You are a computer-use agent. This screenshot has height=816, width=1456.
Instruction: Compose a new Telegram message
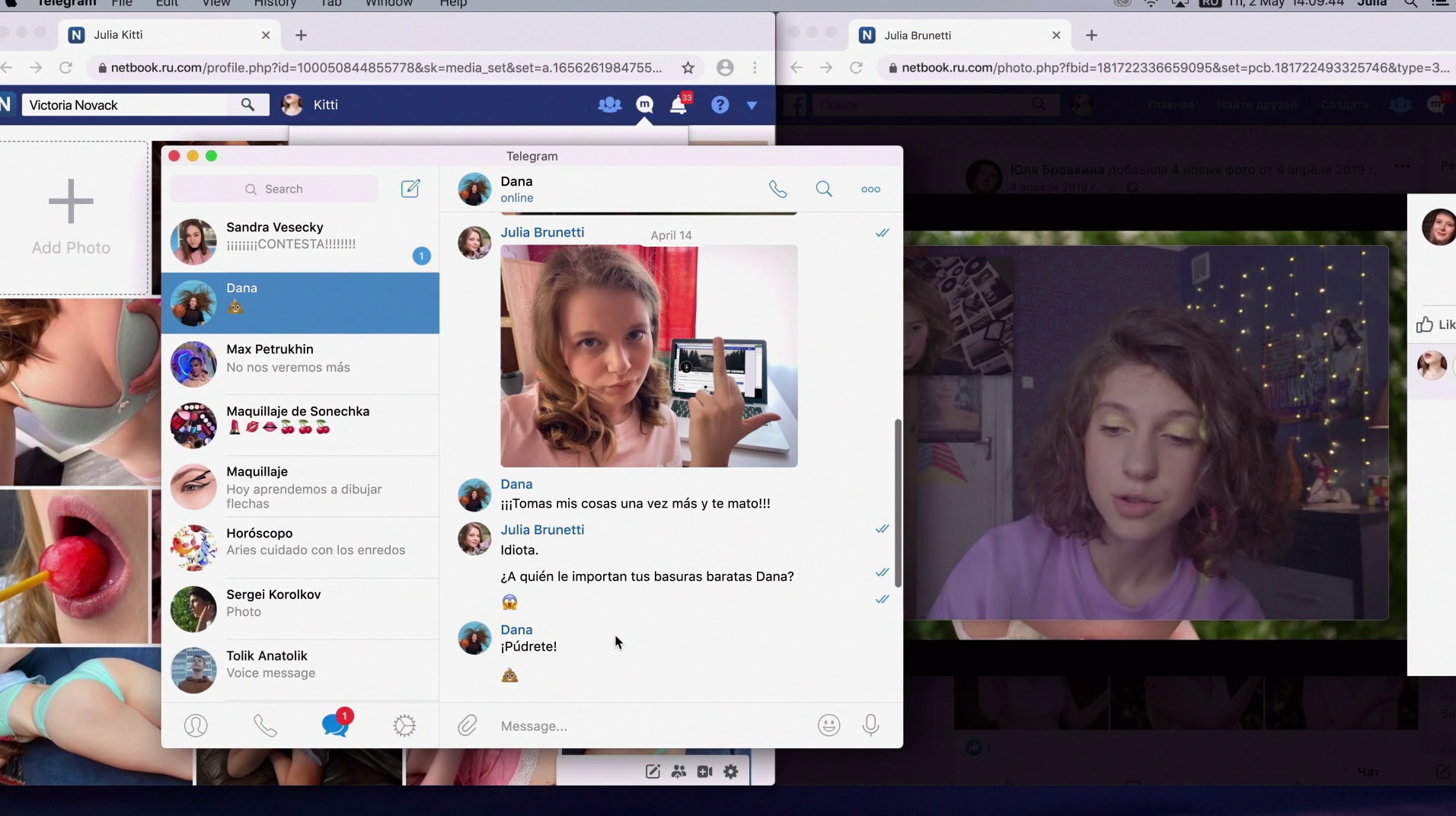coord(410,189)
